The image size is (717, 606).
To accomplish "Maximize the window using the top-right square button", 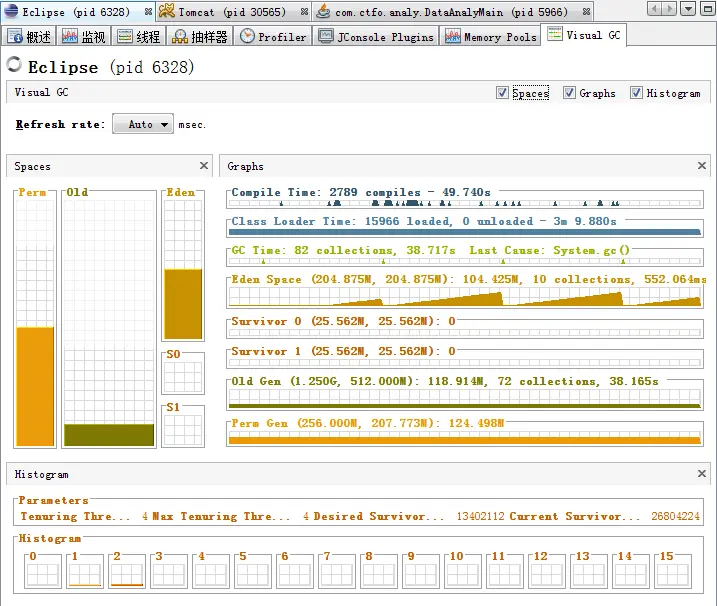I will [x=707, y=8].
